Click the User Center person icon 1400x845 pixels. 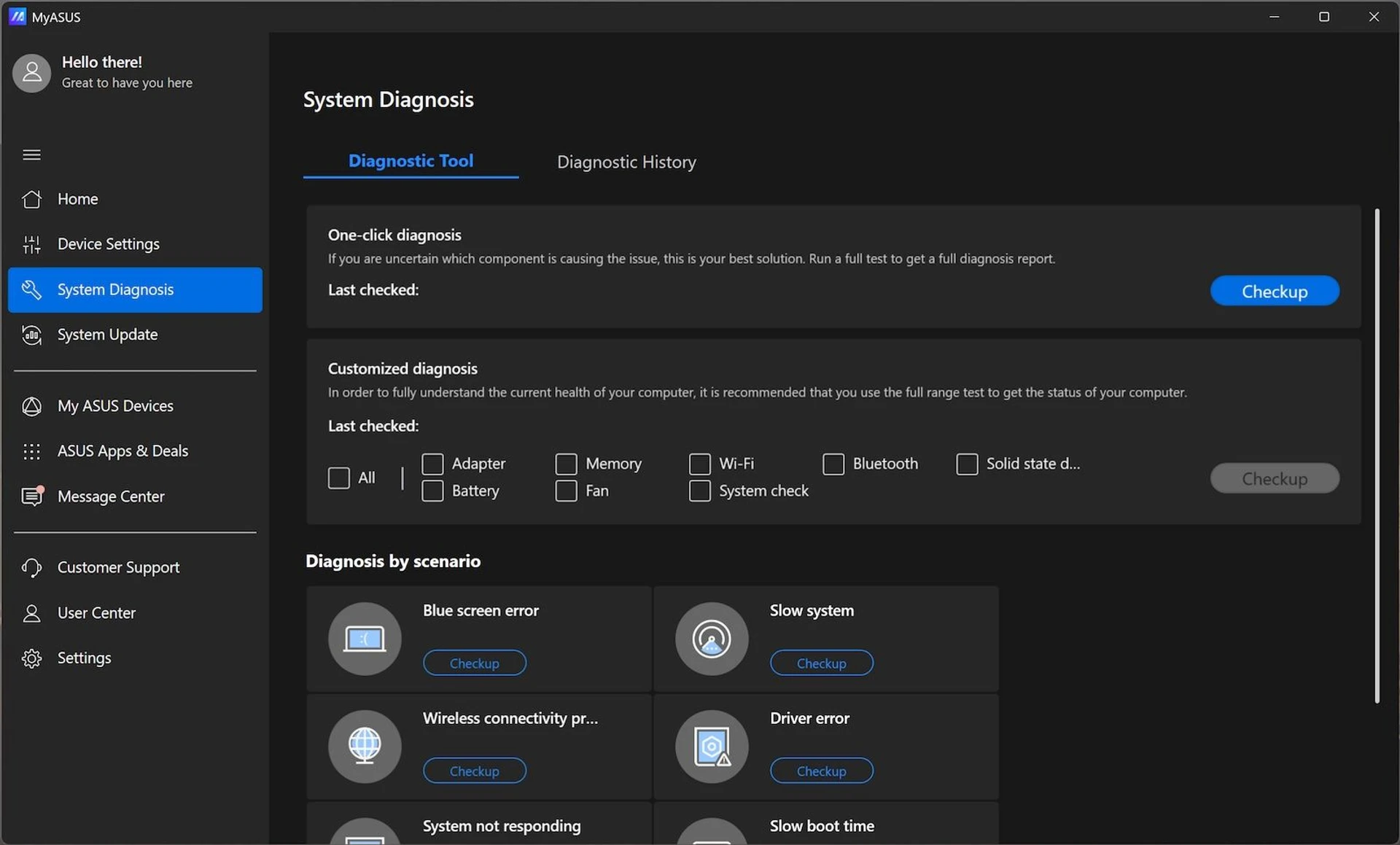[x=31, y=613]
